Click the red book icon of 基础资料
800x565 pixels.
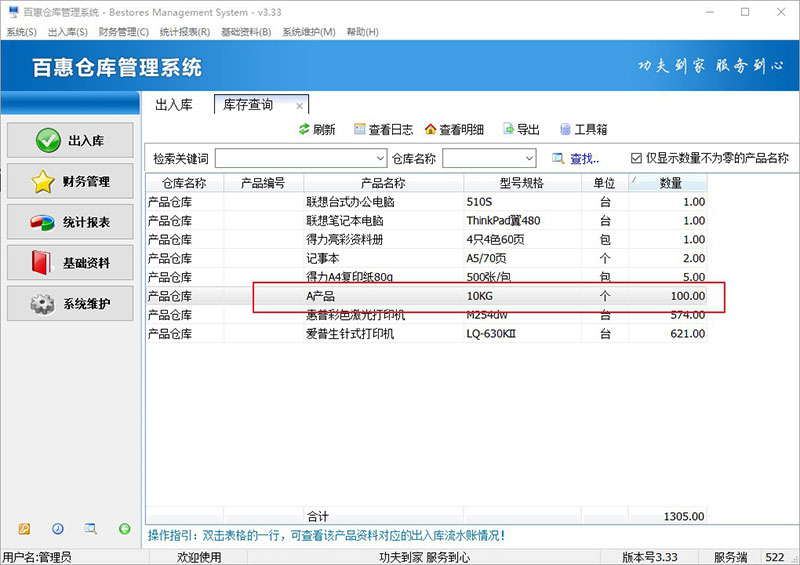(x=41, y=262)
